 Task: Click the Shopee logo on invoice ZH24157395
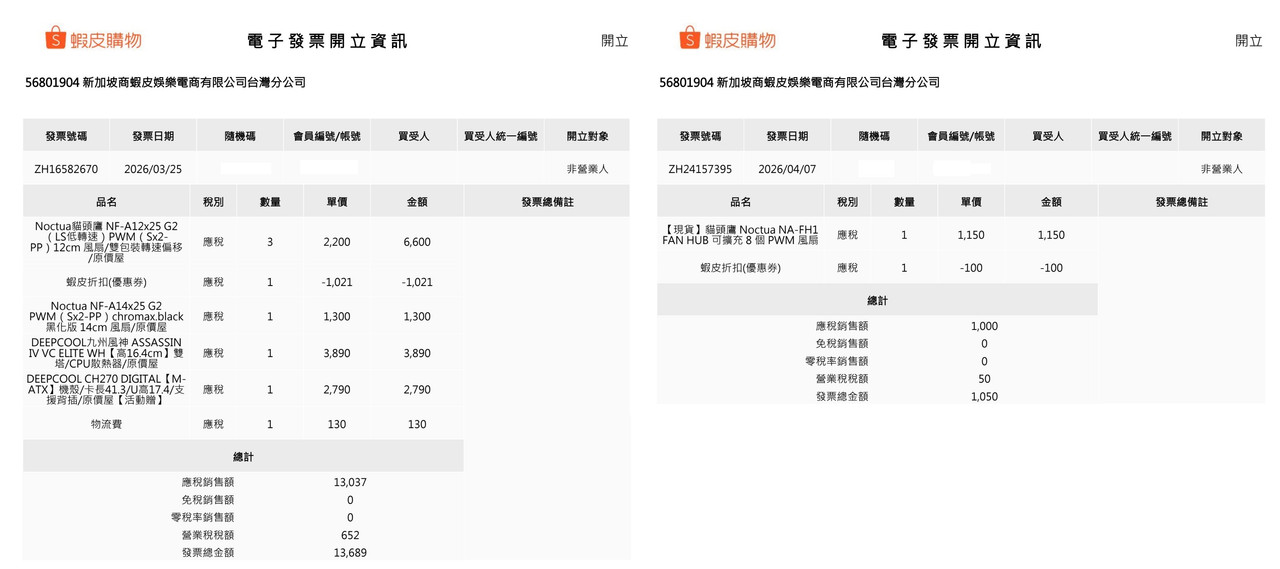click(x=727, y=39)
